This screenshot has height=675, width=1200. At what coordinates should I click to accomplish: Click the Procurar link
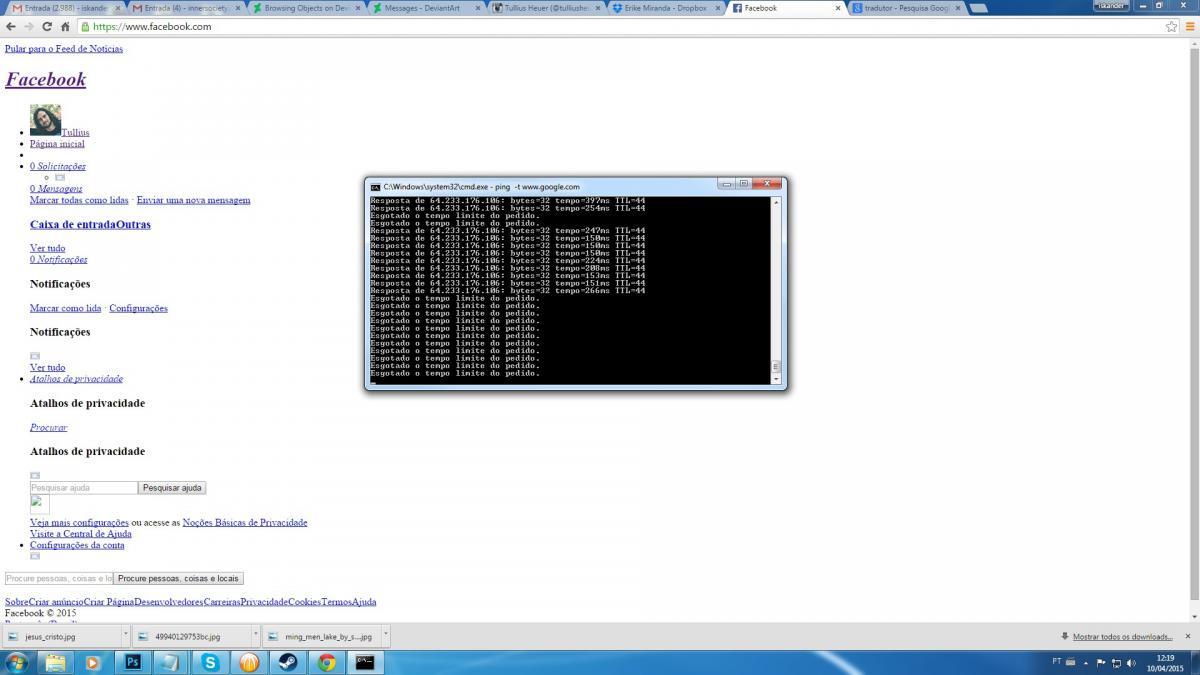point(48,428)
